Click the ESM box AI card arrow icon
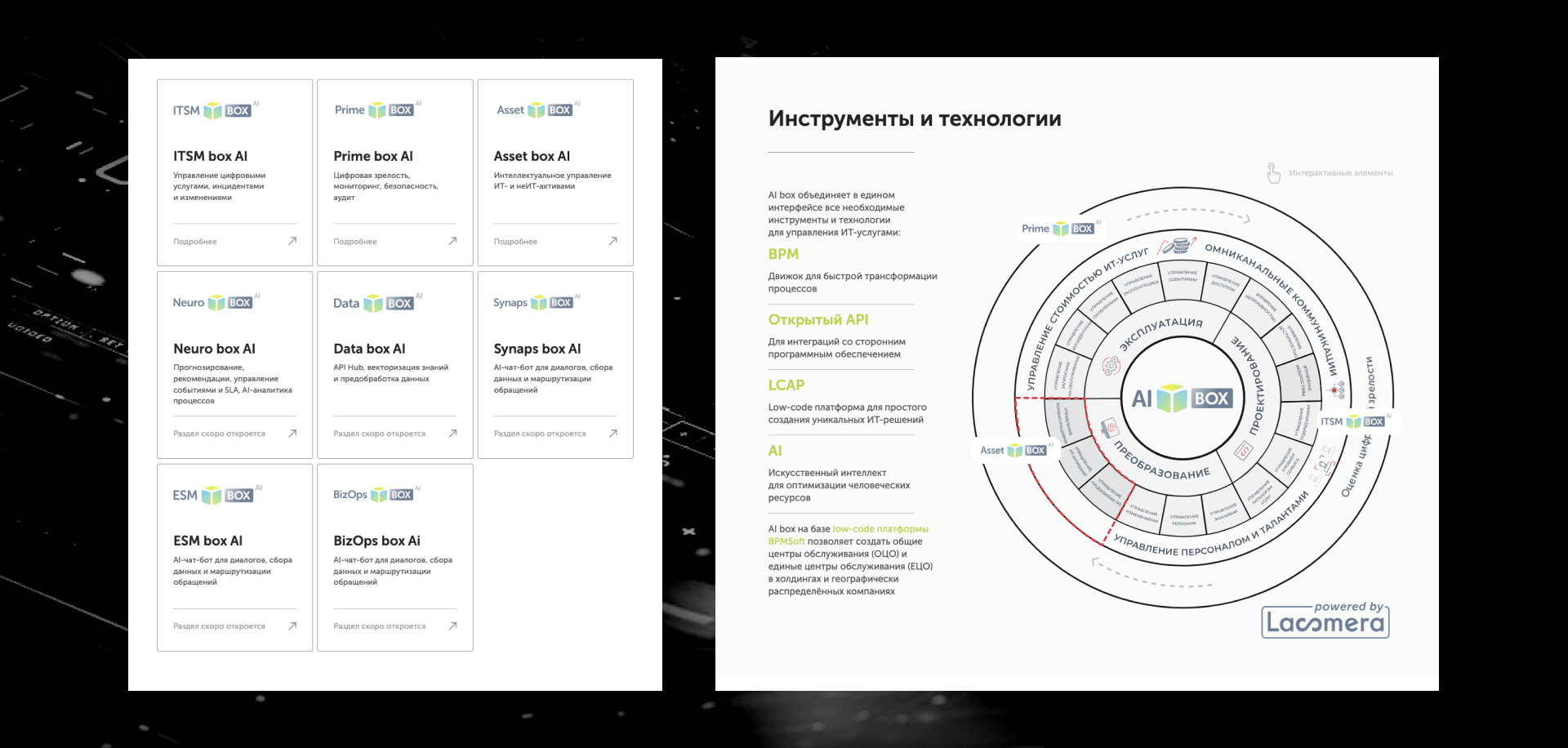 click(292, 626)
